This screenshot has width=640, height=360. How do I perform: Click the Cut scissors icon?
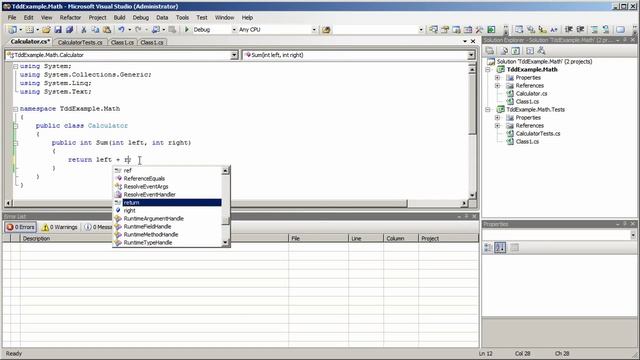tap(84, 29)
